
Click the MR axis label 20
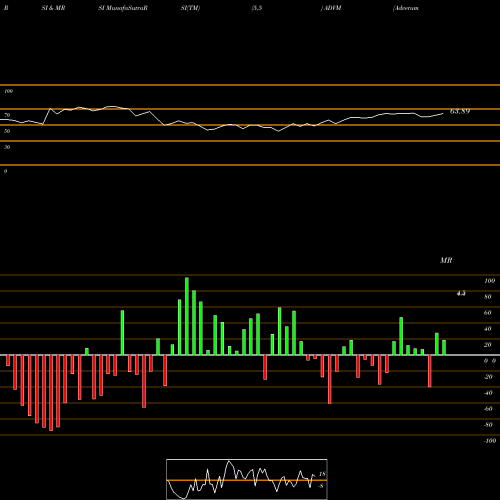point(488,345)
